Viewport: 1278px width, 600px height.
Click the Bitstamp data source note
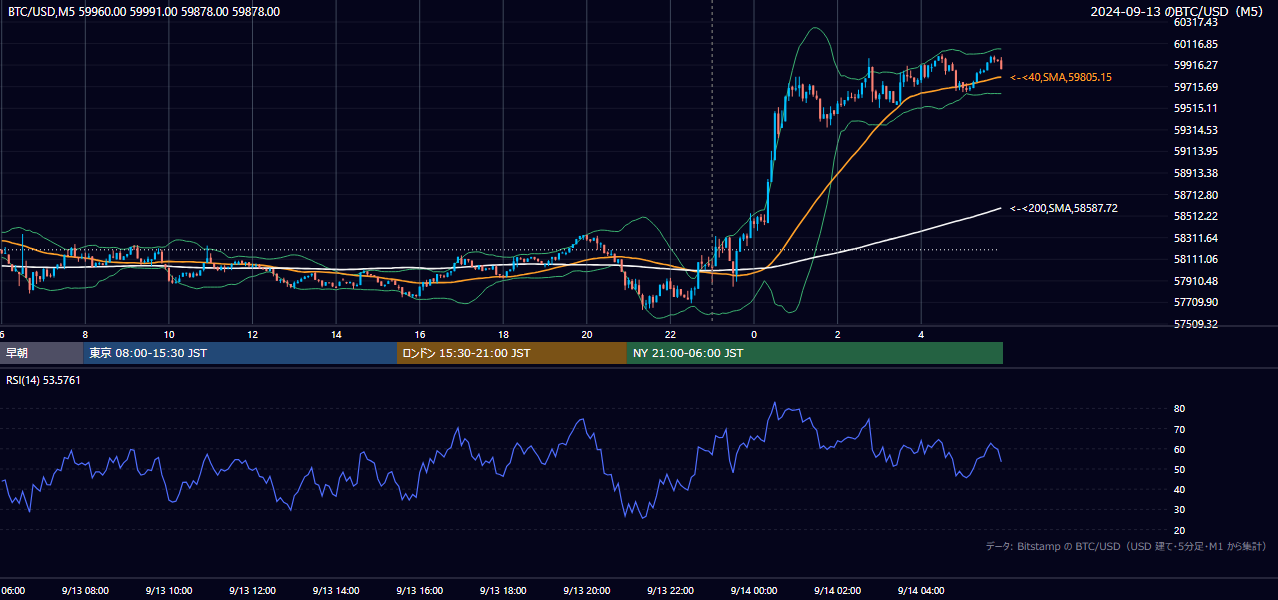(1126, 546)
